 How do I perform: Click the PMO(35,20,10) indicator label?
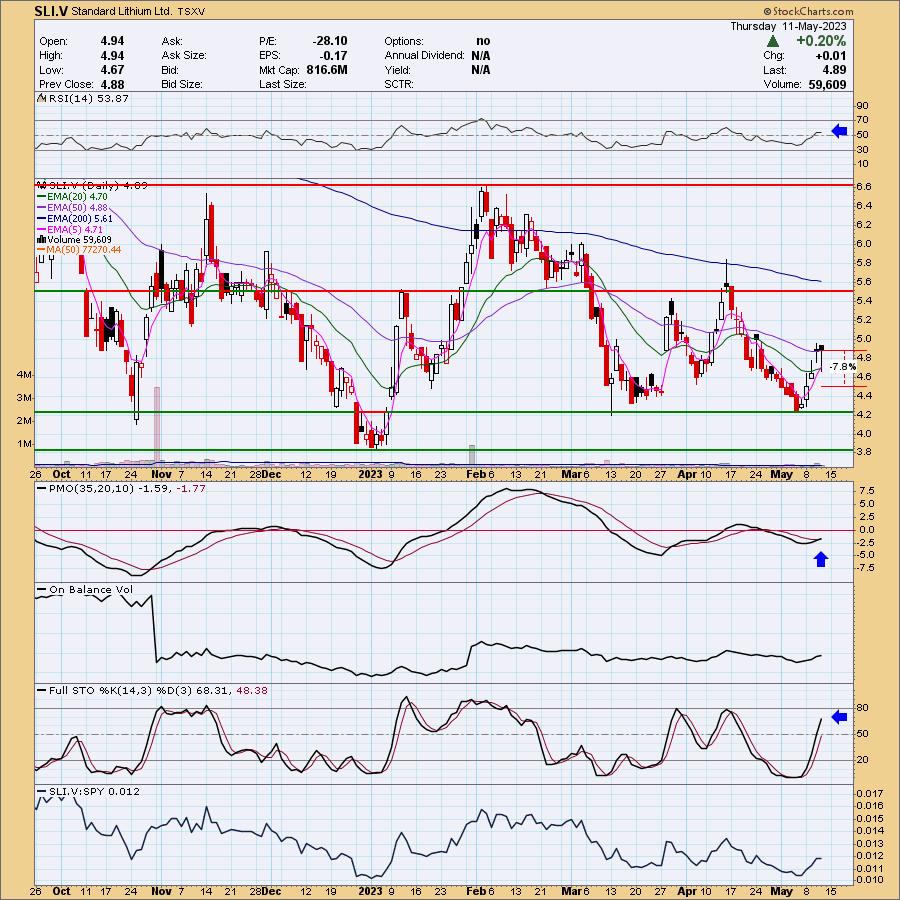(92, 488)
